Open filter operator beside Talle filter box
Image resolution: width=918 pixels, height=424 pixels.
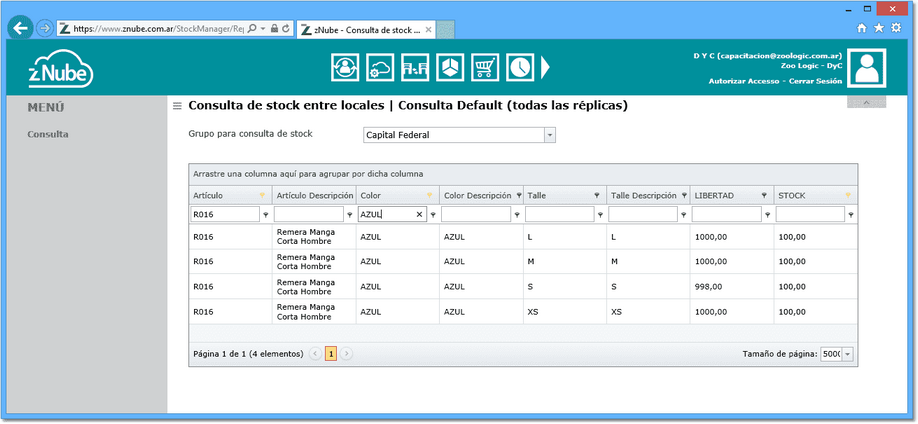tap(601, 215)
